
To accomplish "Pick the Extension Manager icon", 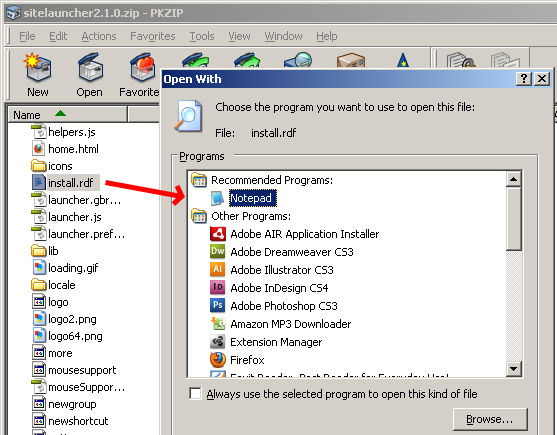I will pyautogui.click(x=217, y=342).
